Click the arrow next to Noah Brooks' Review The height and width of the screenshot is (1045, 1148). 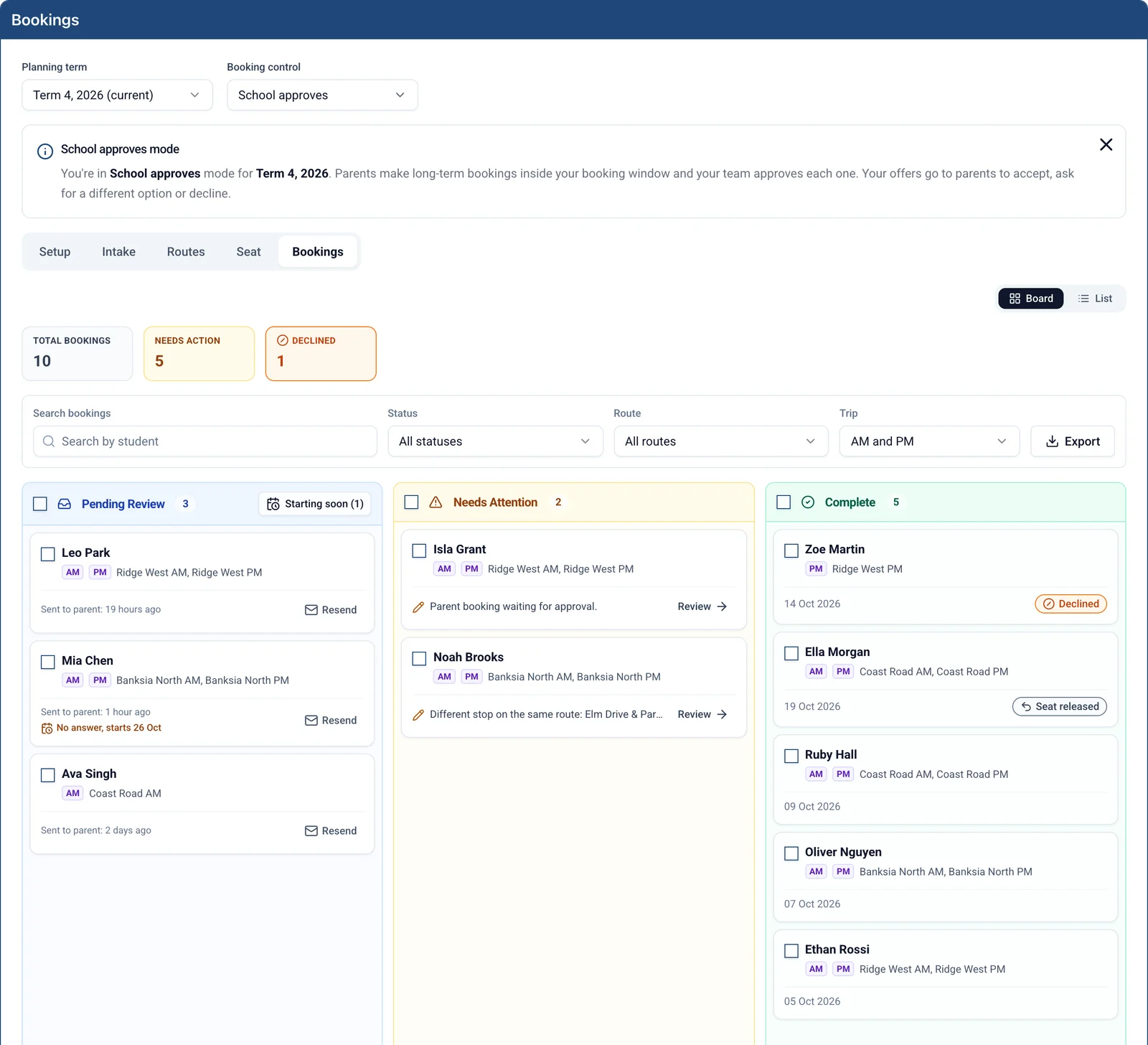coord(722,714)
